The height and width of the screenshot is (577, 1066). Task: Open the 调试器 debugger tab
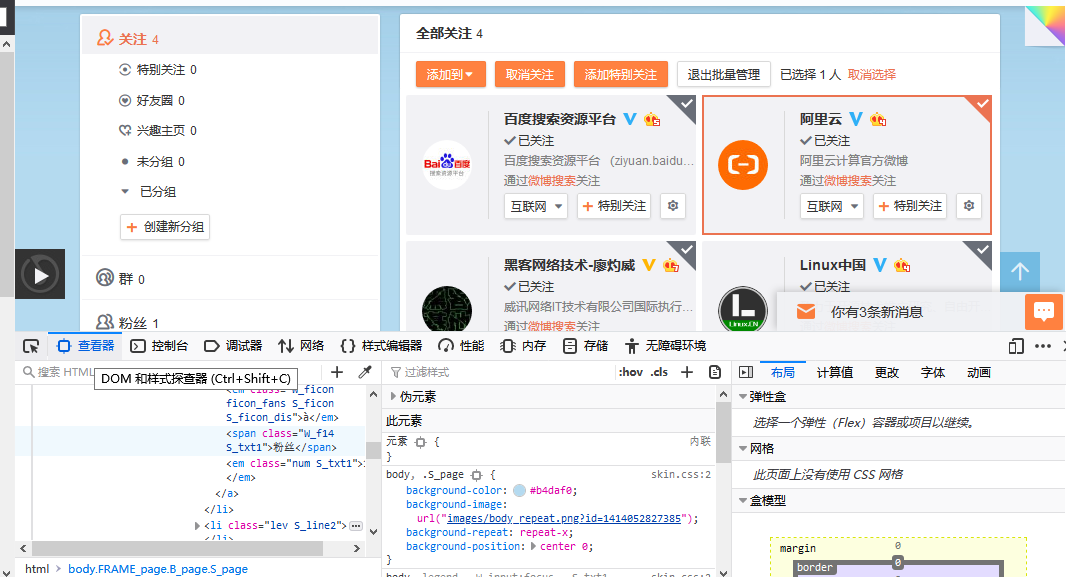tap(233, 346)
